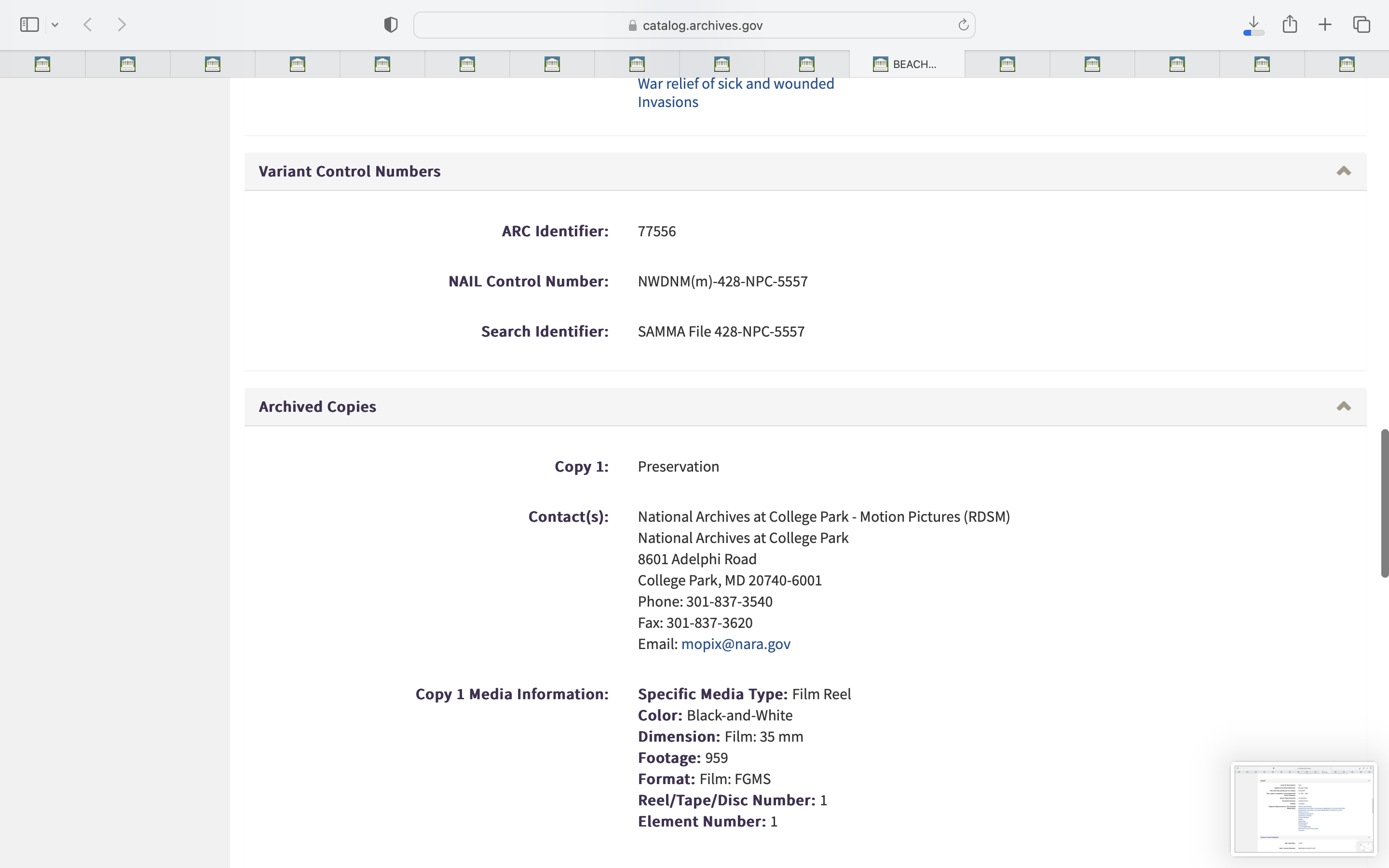Click the sidebar toggle icon
The height and width of the screenshot is (868, 1389).
point(29,25)
